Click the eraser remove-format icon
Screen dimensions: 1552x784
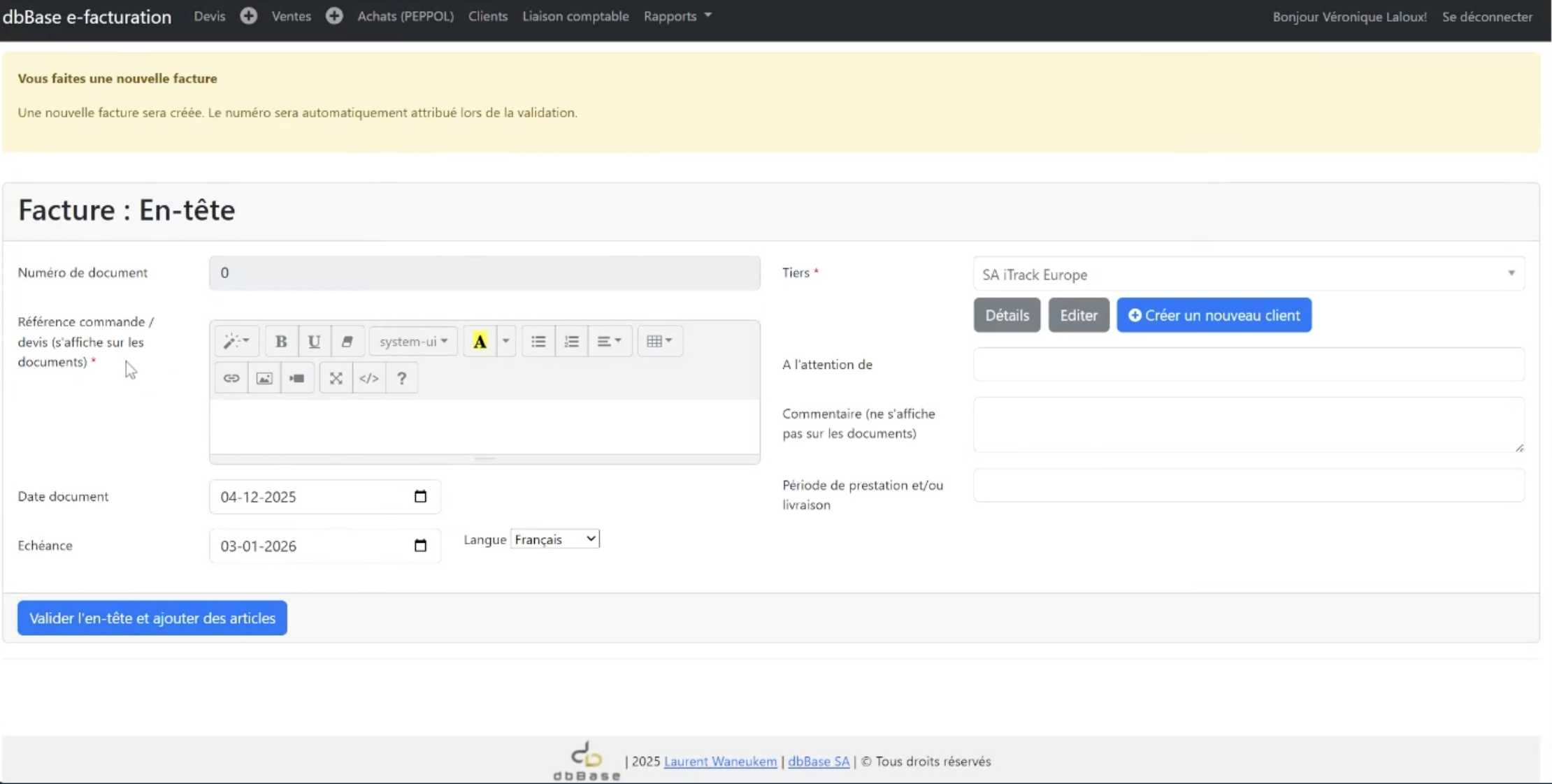(x=347, y=341)
